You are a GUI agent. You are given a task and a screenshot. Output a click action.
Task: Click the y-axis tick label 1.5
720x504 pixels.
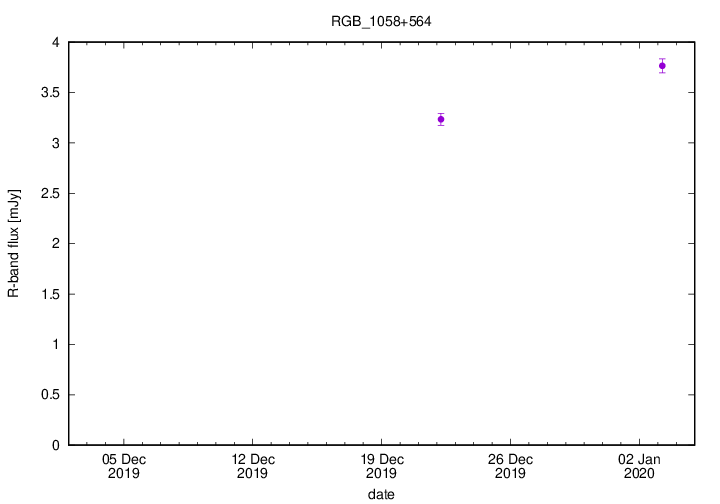pos(49,294)
